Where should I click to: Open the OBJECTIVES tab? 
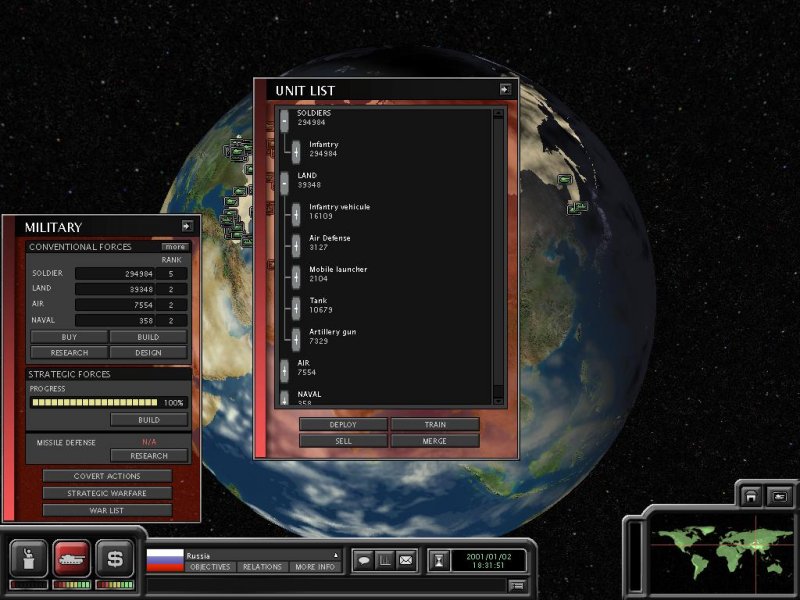pyautogui.click(x=210, y=567)
